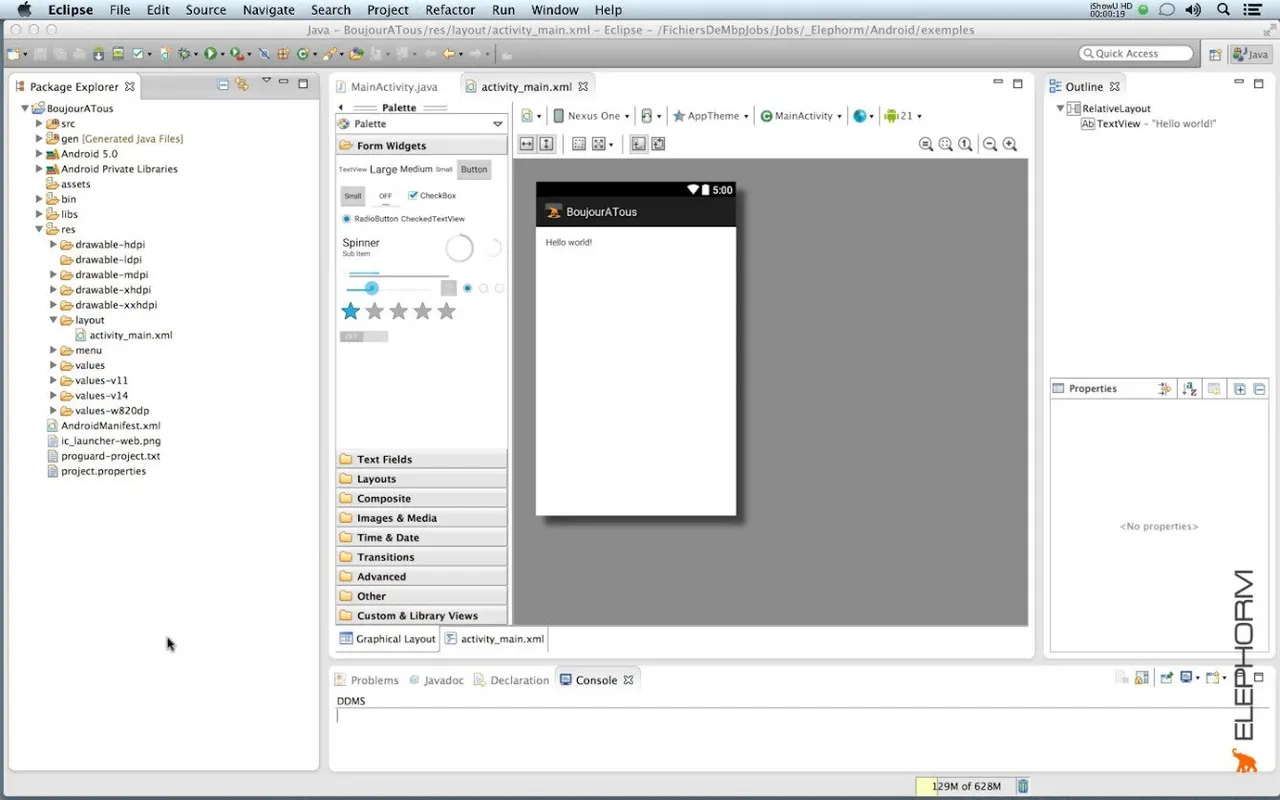This screenshot has width=1280, height=800.
Task: Click the Android API version icon
Action: point(891,116)
